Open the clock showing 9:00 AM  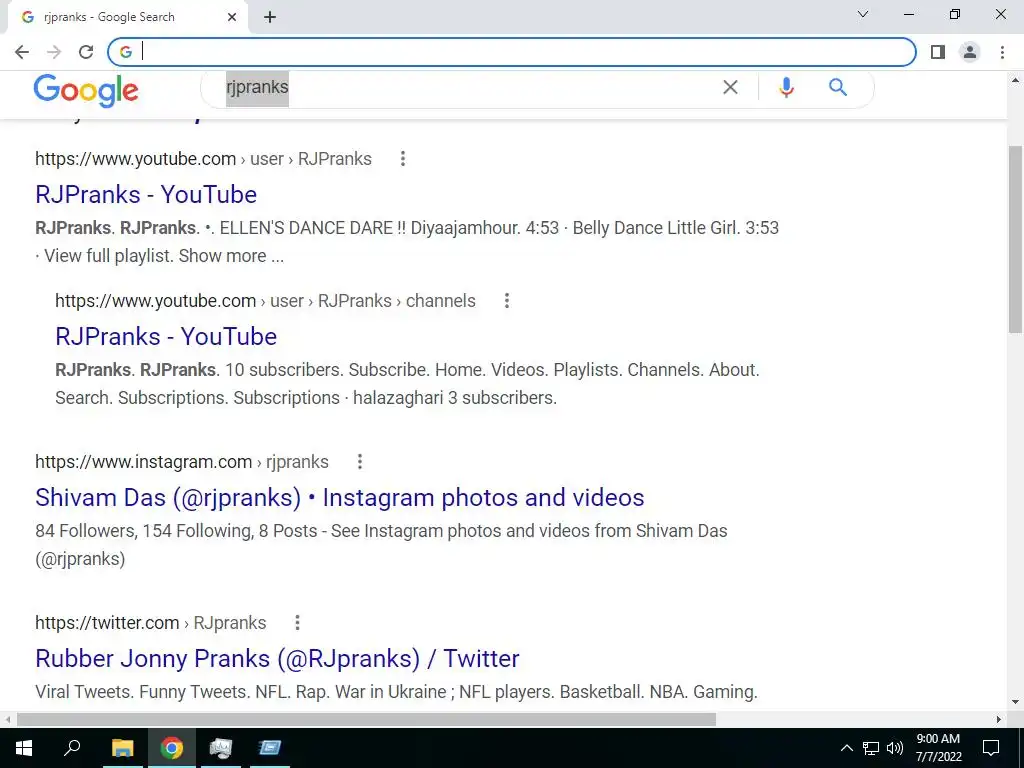(x=938, y=748)
